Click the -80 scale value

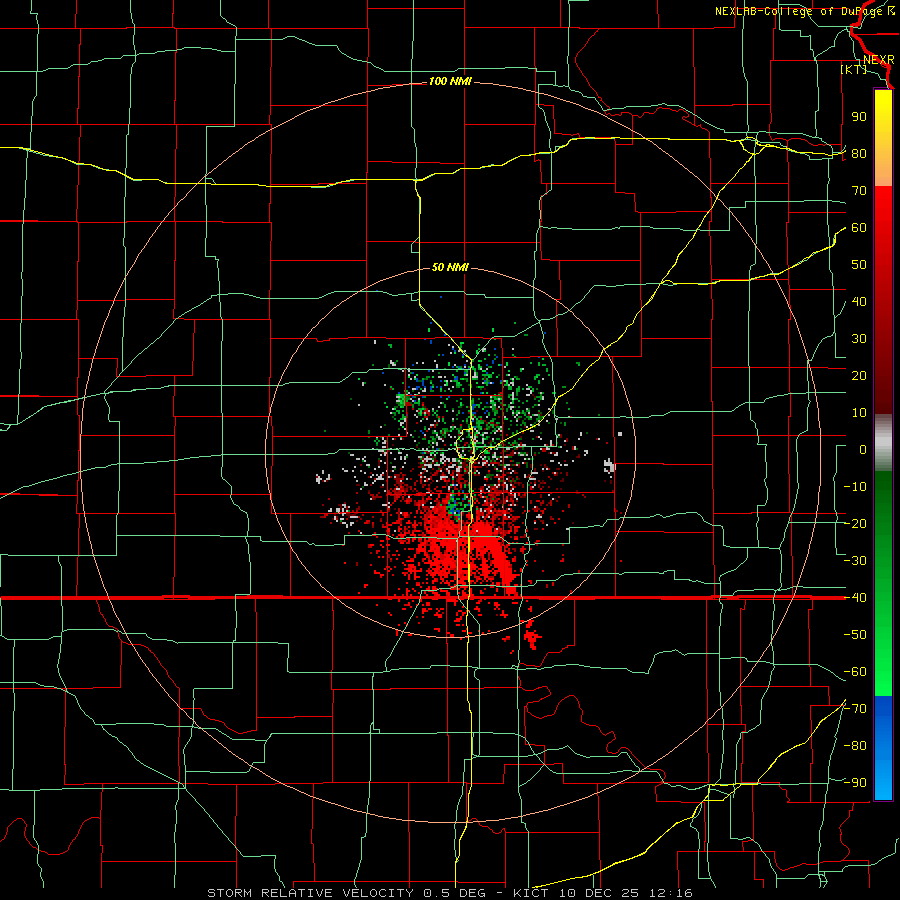pos(855,746)
